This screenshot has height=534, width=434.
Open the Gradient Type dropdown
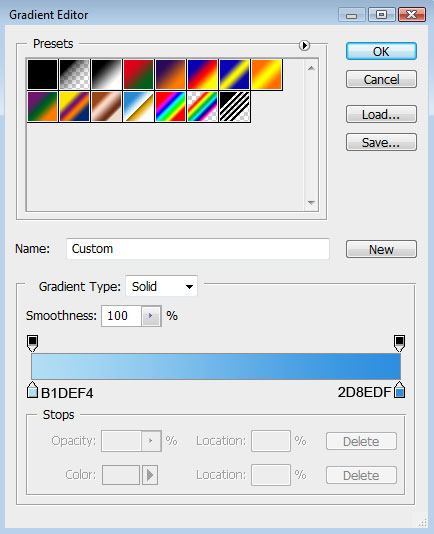[x=161, y=286]
